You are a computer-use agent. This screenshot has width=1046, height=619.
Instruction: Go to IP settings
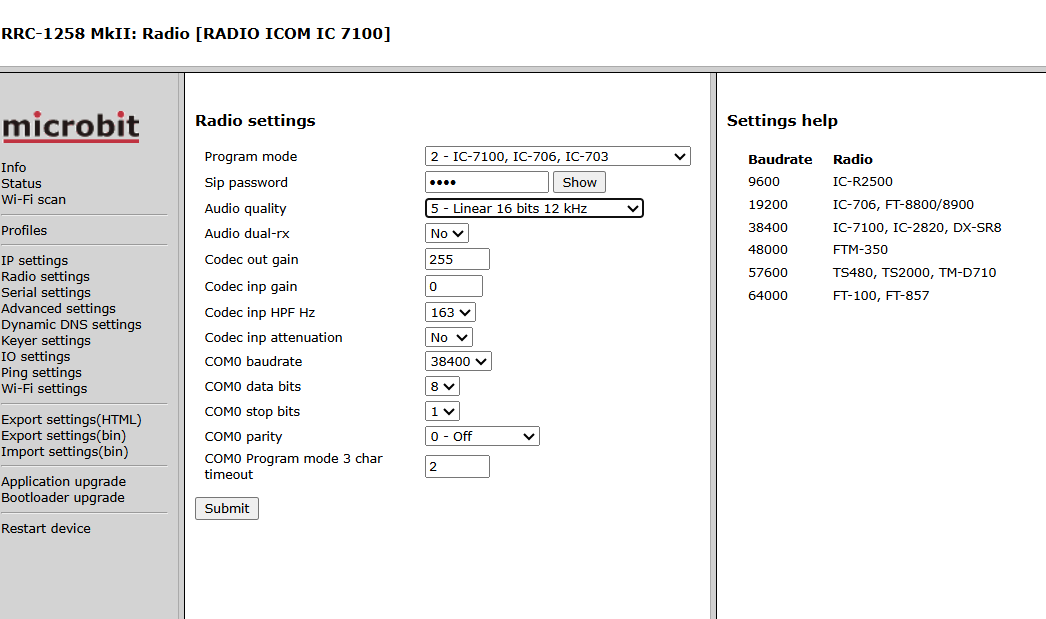35,260
